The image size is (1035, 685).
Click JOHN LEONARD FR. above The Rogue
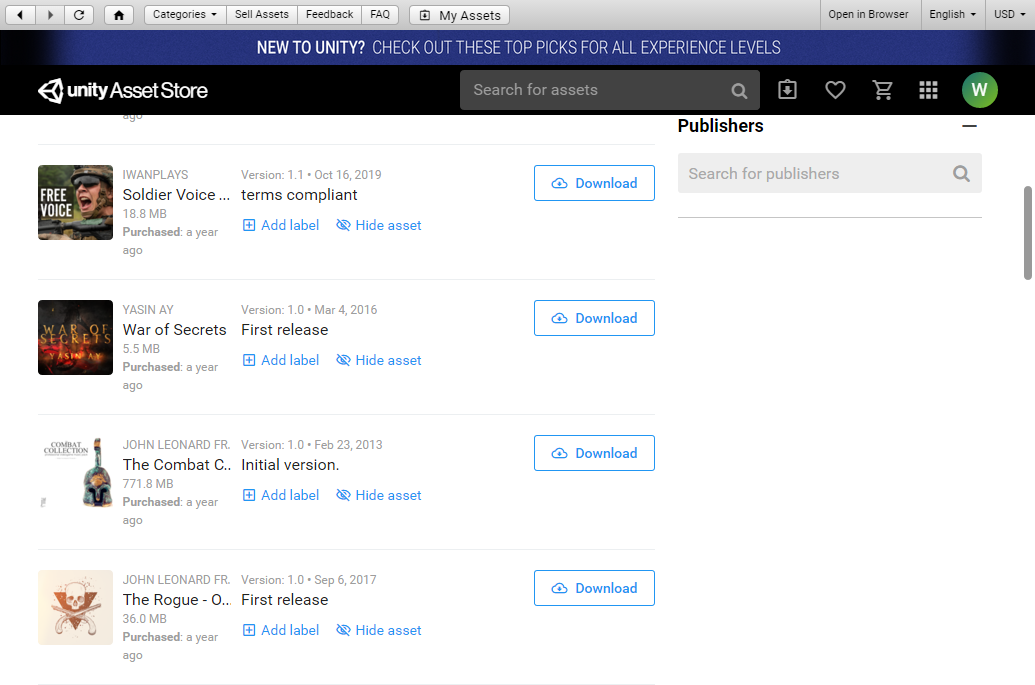coord(176,580)
